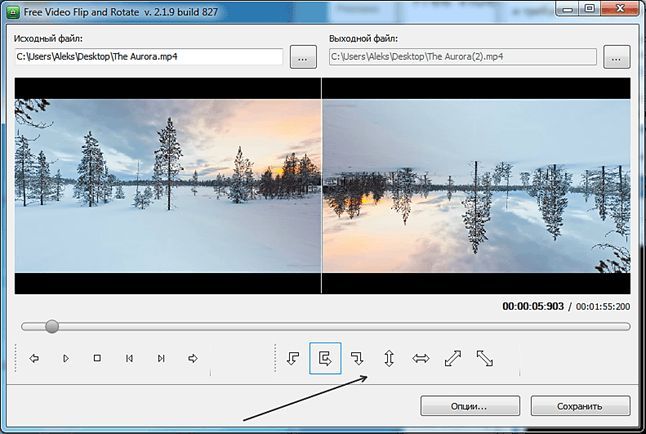Screen dimensions: 646x434
Task: Click the flipped output video preview pane
Action: click(x=476, y=185)
